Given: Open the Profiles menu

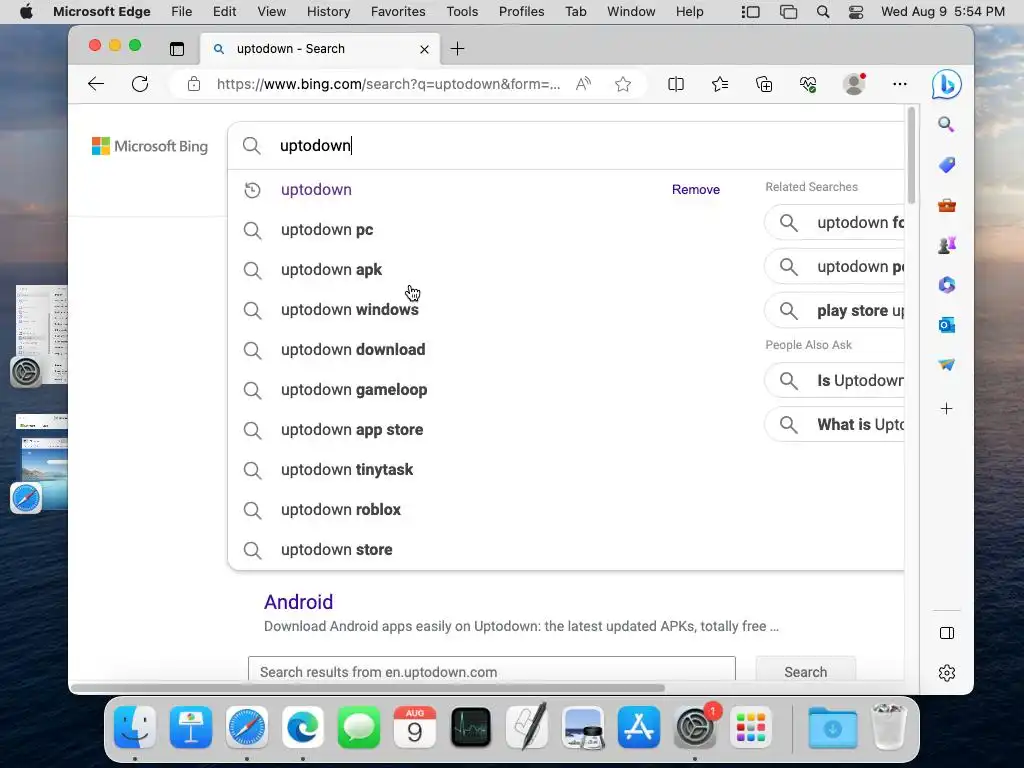Looking at the screenshot, I should [x=521, y=12].
